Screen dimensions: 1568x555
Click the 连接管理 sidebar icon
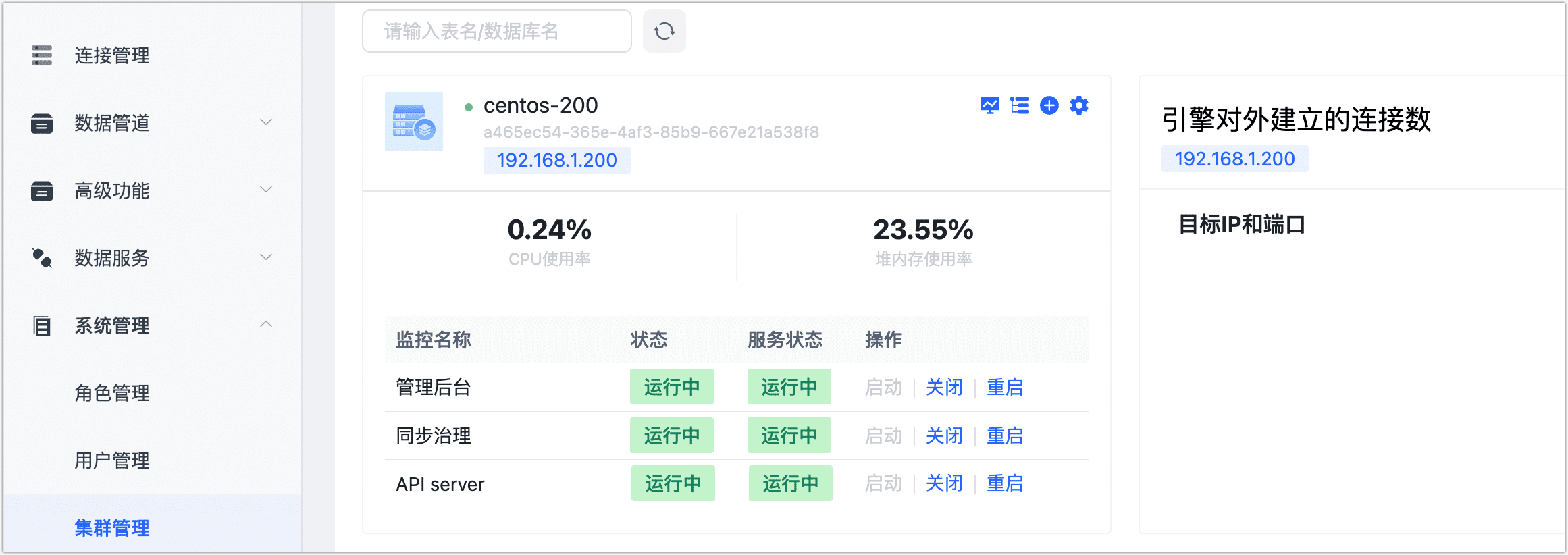coord(42,55)
